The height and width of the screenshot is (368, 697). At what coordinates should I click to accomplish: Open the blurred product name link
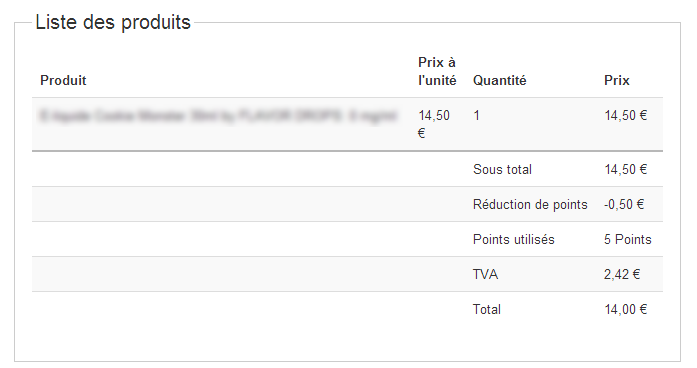(218, 116)
